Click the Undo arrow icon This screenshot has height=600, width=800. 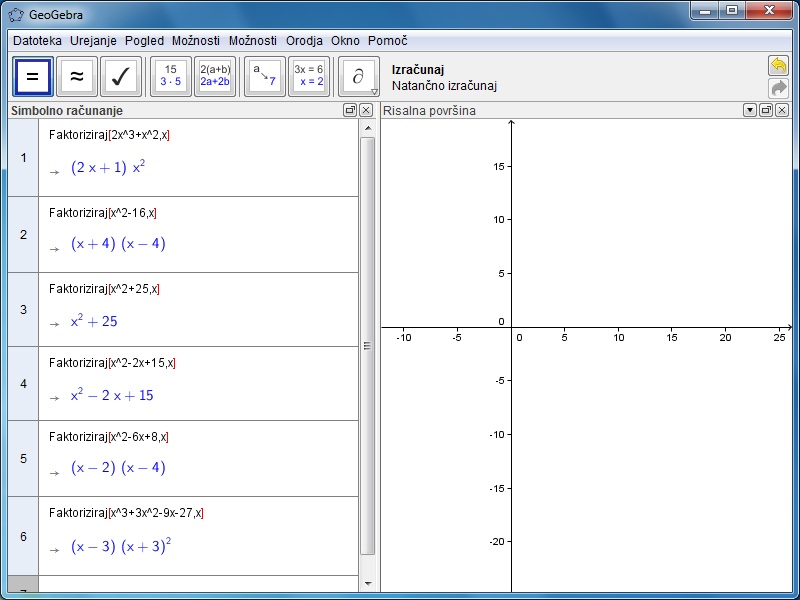778,66
